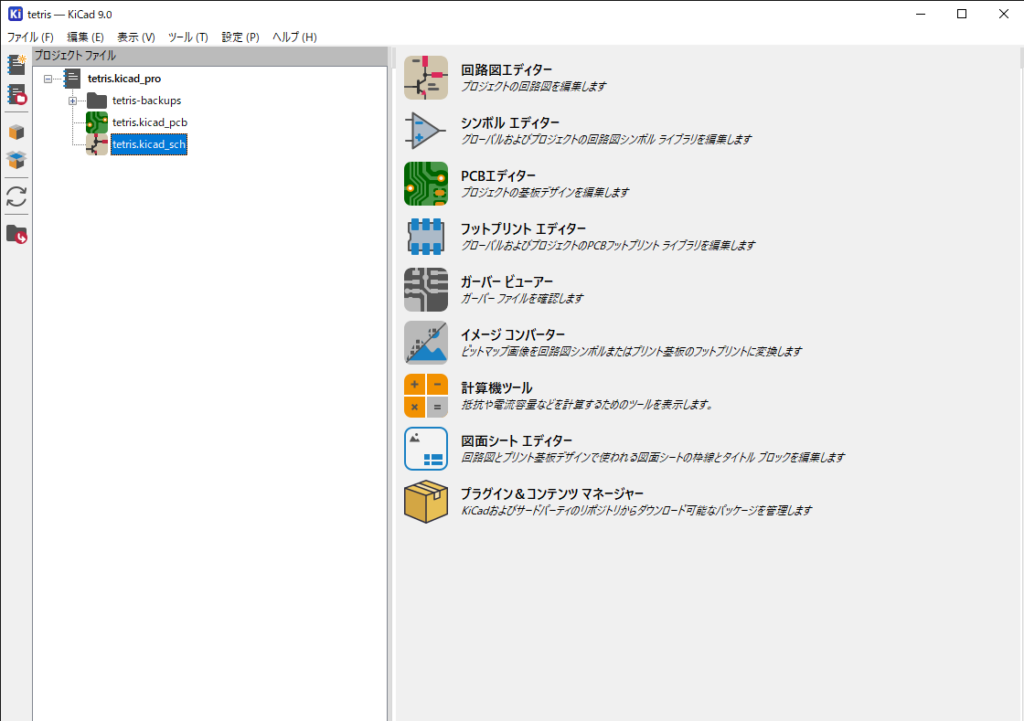Viewport: 1024px width, 721px height.
Task: Click description ガーバー ファイルを確認します
Action: tap(522, 298)
